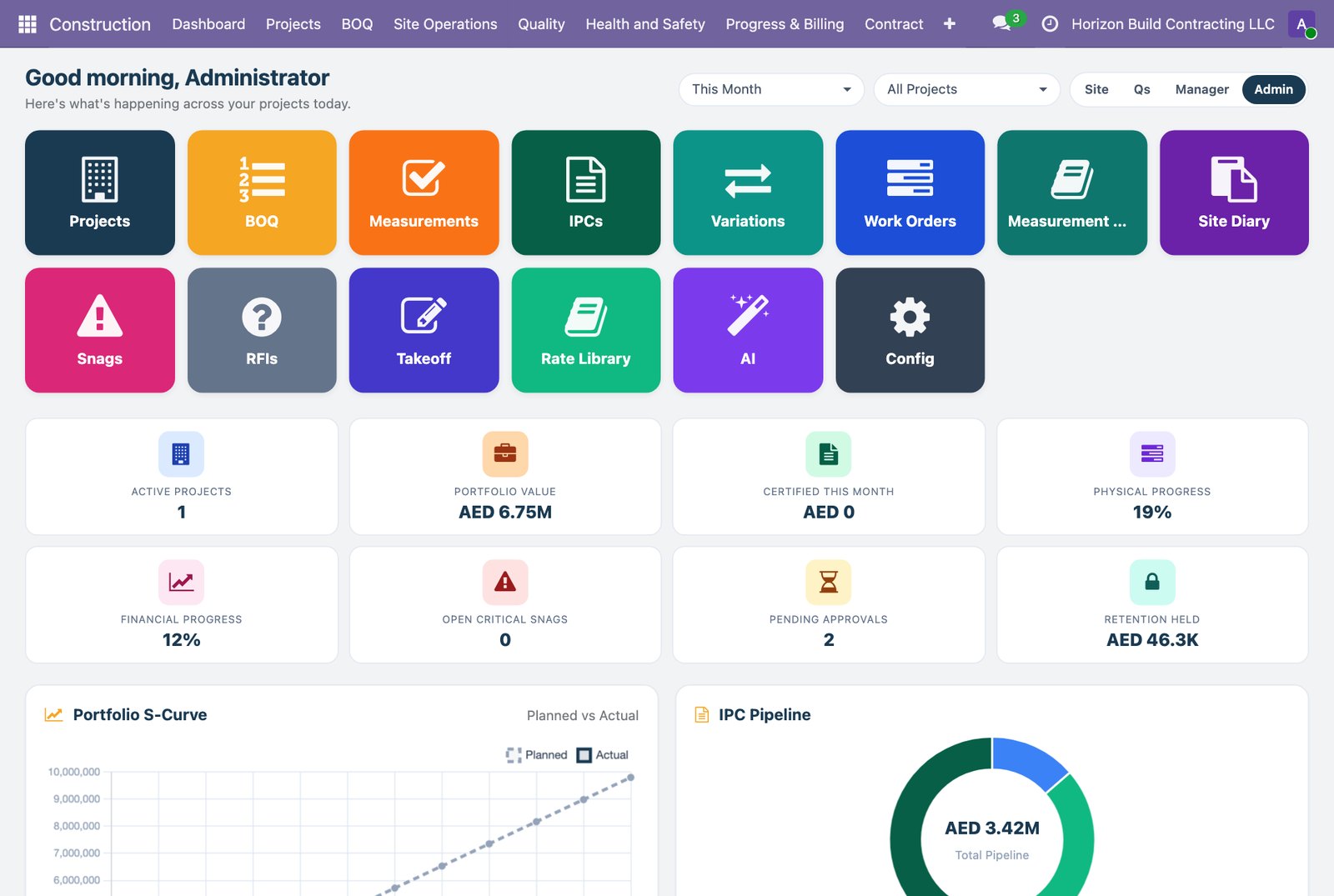Open the Progress & Billing menu
The height and width of the screenshot is (896, 1334).
(x=785, y=24)
